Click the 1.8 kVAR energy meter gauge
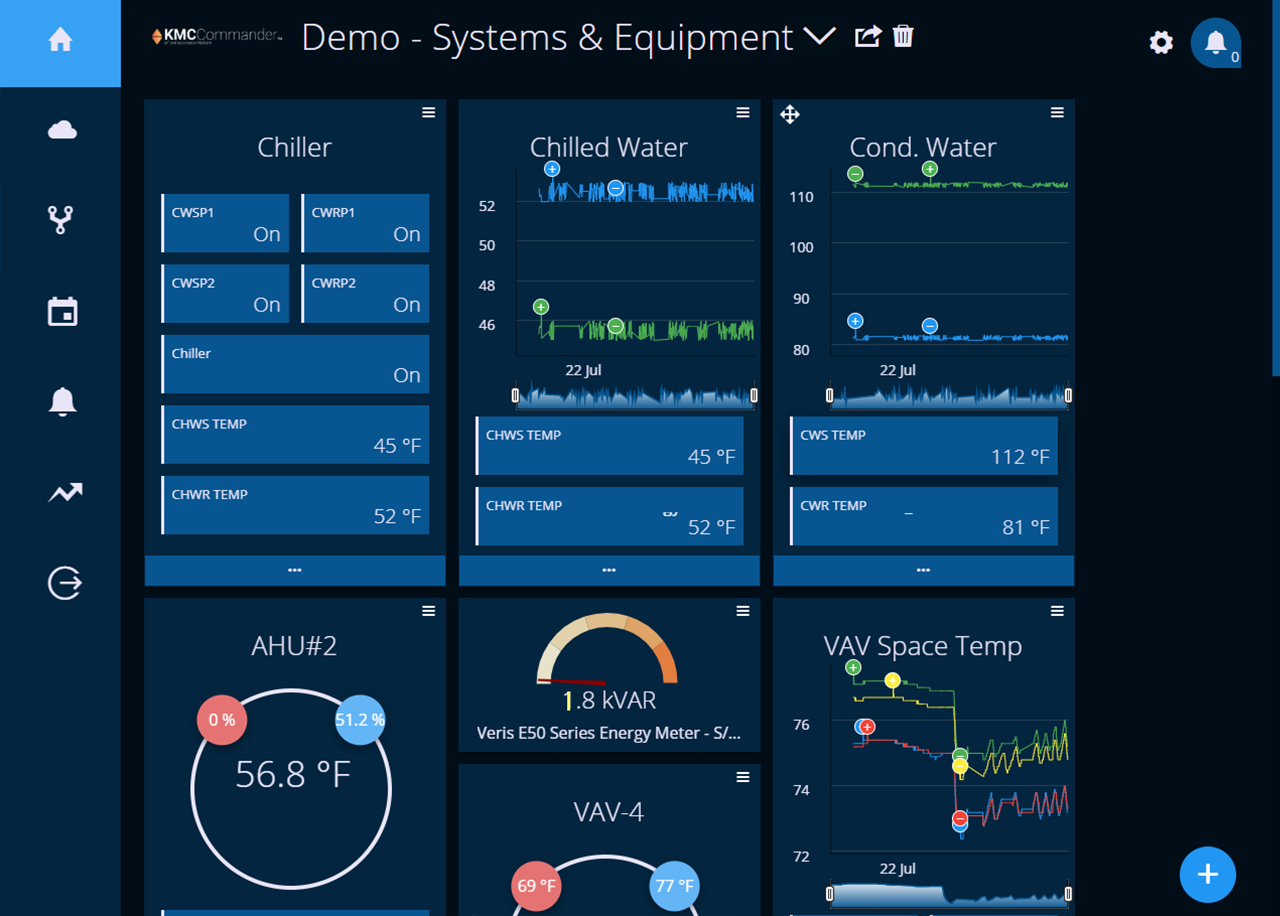Viewport: 1280px width, 916px height. click(x=608, y=649)
